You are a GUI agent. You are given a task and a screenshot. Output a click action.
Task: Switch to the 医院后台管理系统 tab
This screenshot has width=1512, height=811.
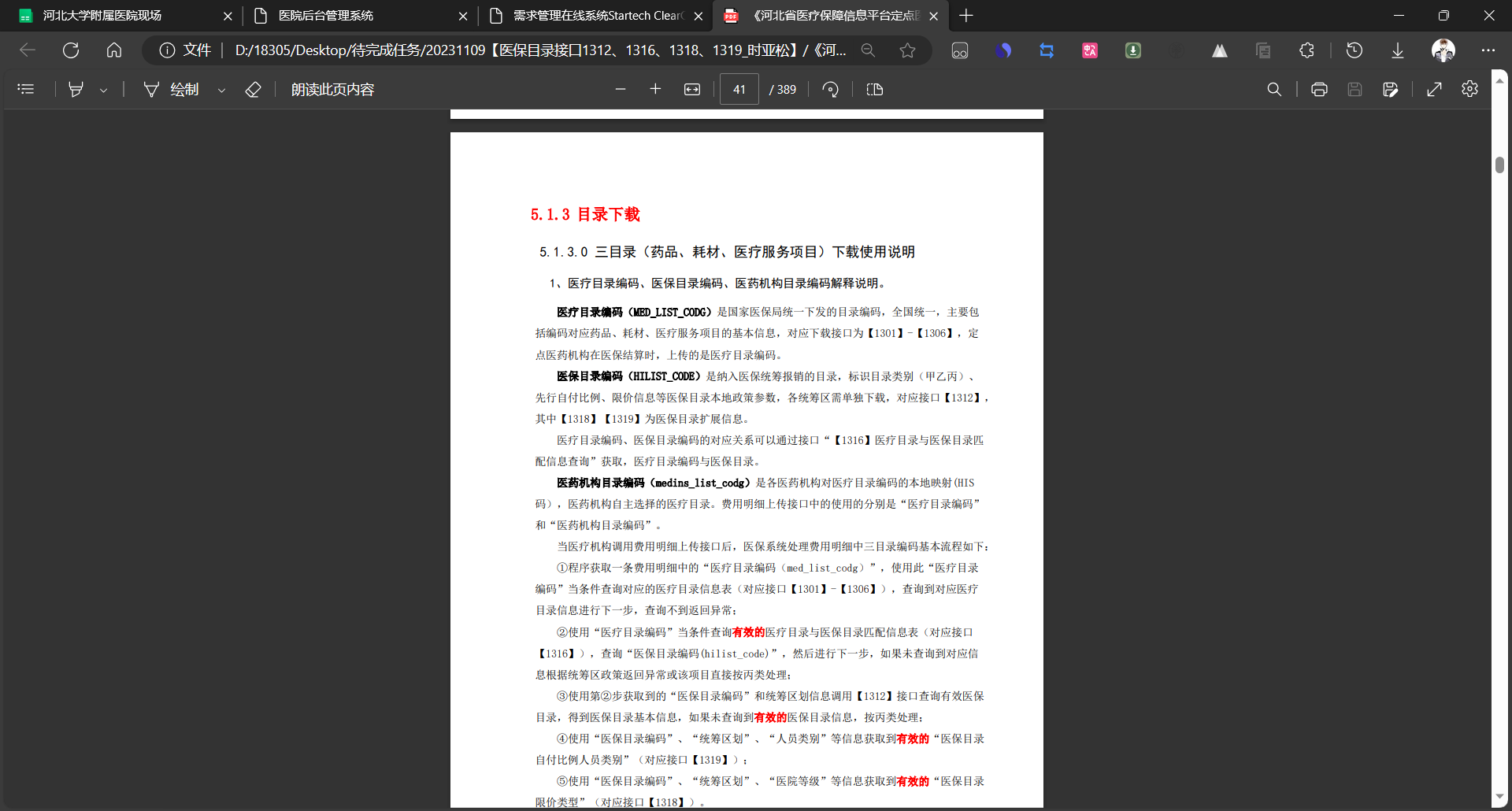[x=325, y=16]
